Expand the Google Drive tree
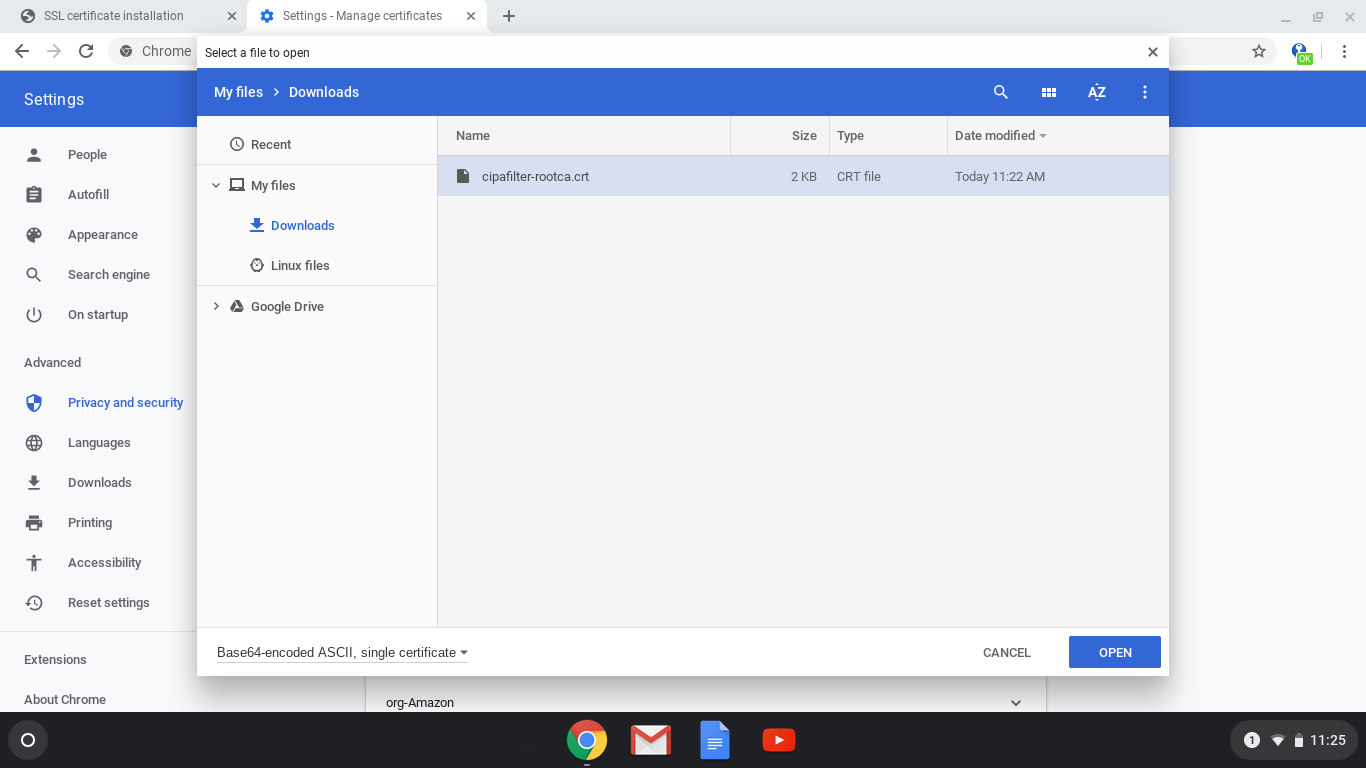 pyautogui.click(x=216, y=306)
